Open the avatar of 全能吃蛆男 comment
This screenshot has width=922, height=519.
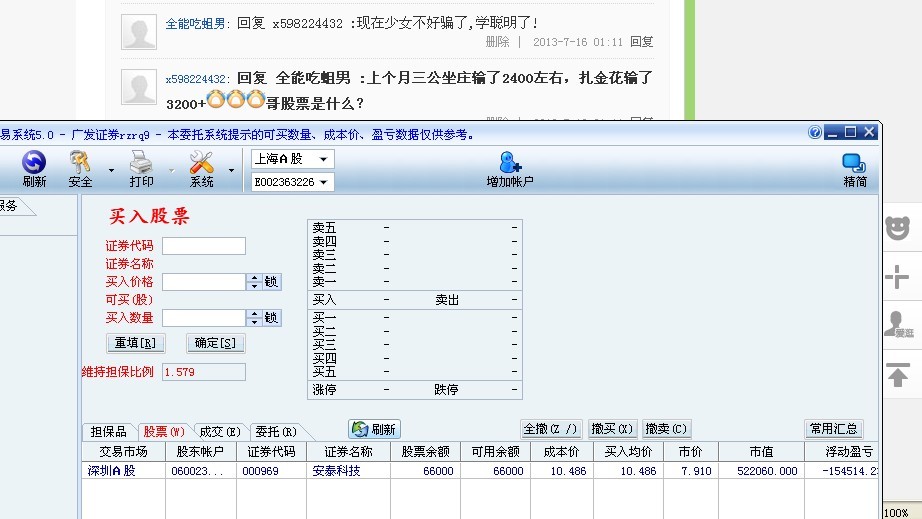(x=139, y=32)
